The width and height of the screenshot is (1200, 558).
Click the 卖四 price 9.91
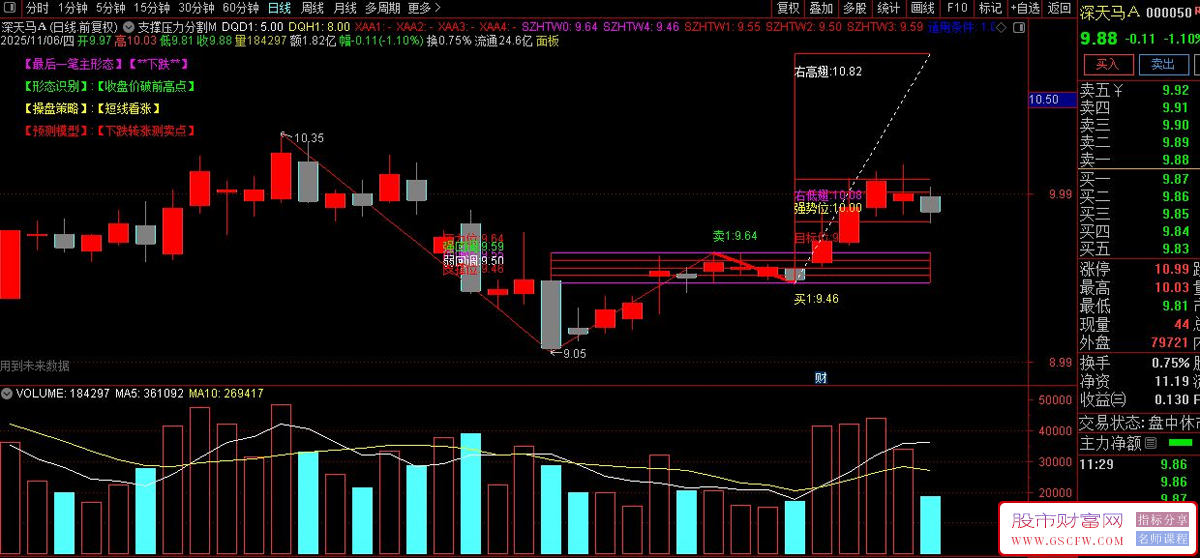point(1175,108)
